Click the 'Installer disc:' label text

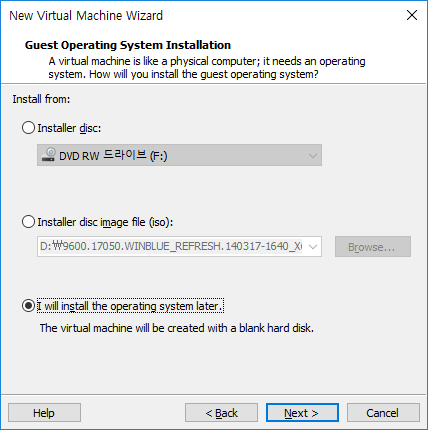[69, 128]
